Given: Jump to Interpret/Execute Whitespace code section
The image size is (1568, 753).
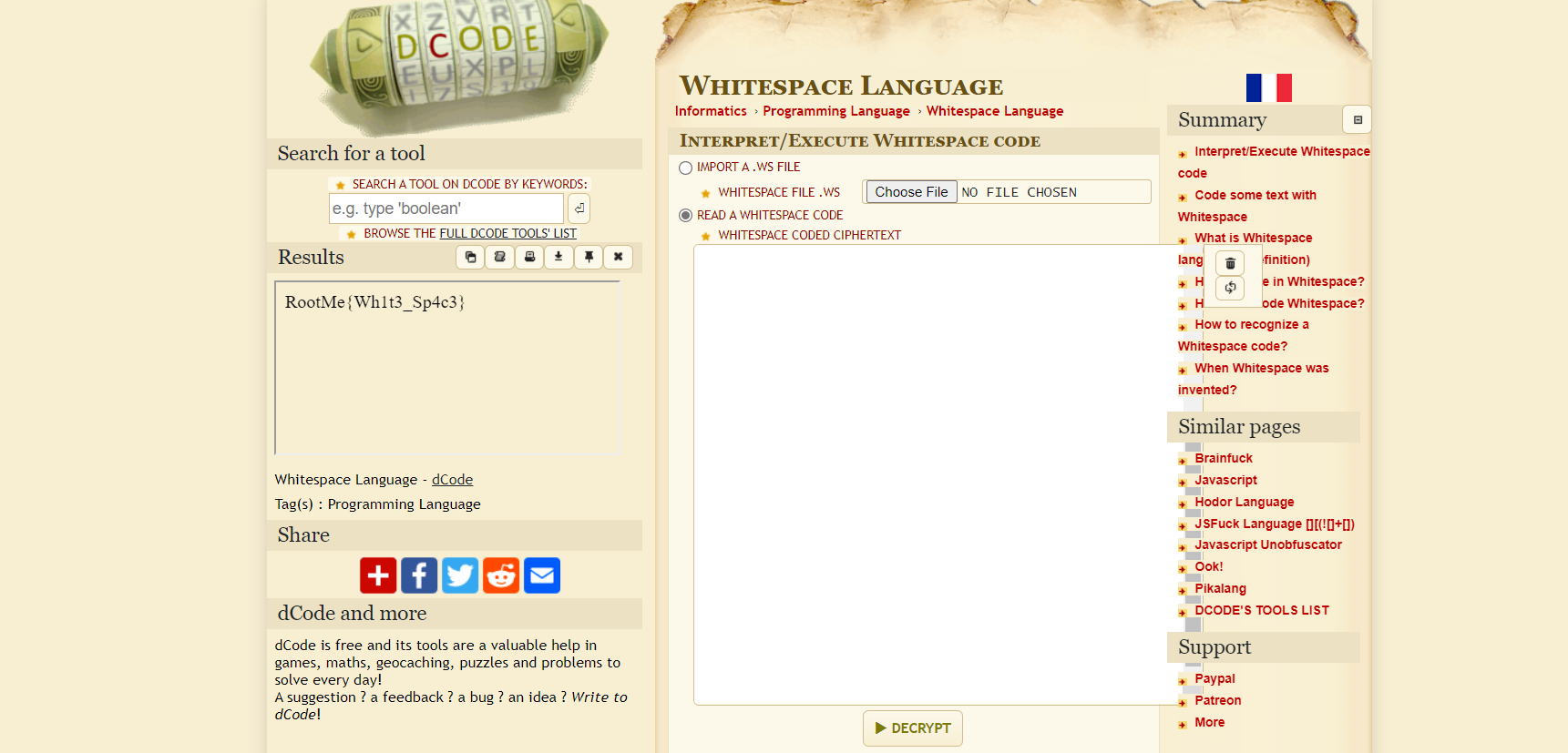Looking at the screenshot, I should click(x=1274, y=162).
